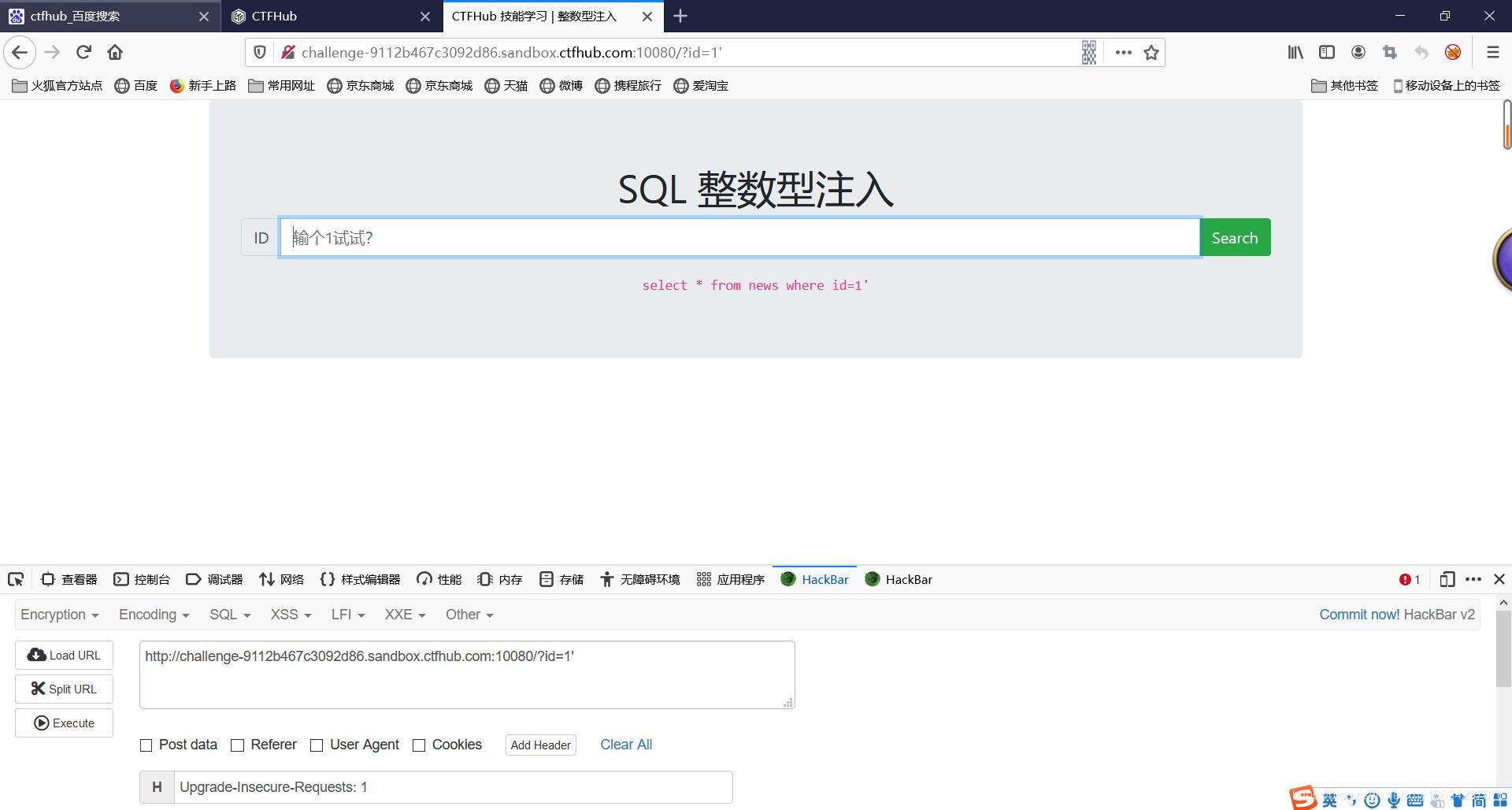Viewport: 1512px width, 810px height.
Task: Switch to ctfhub_百度搜索 browser tab
Action: 110,16
